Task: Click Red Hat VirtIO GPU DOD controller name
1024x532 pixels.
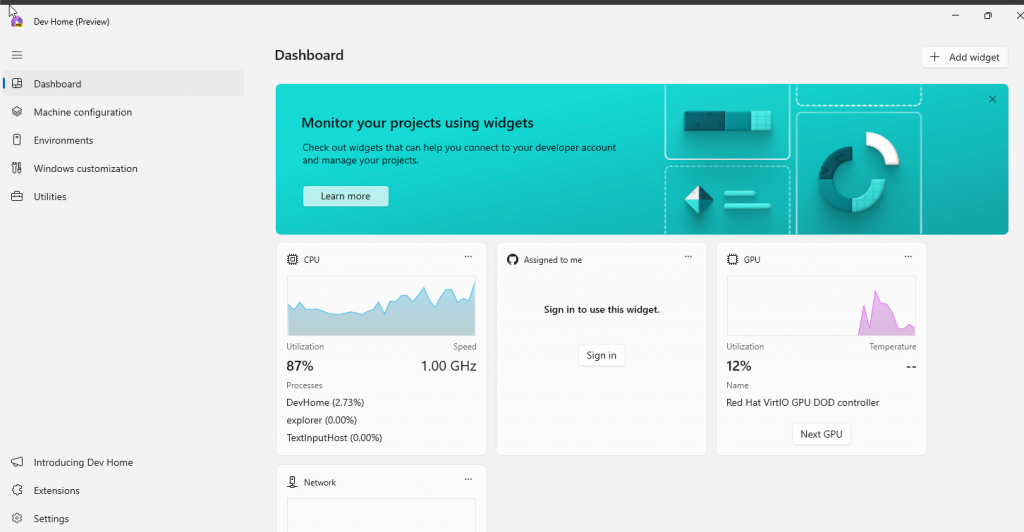Action: (x=803, y=402)
